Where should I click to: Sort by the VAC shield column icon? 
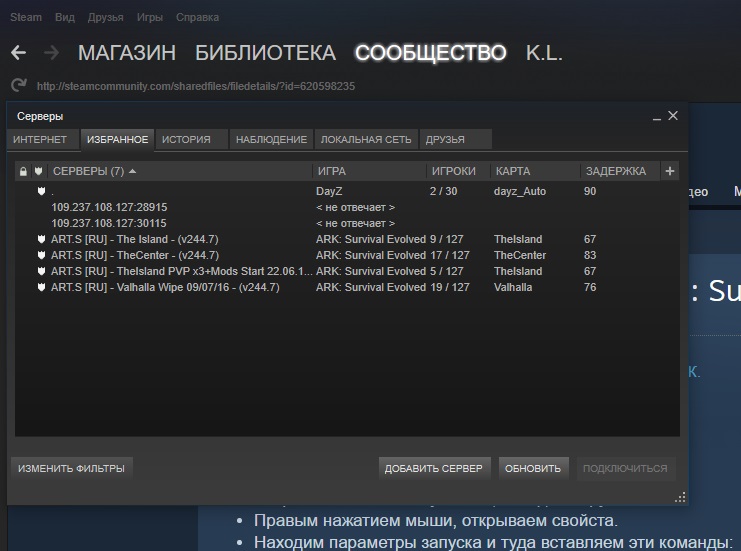pyautogui.click(x=38, y=171)
